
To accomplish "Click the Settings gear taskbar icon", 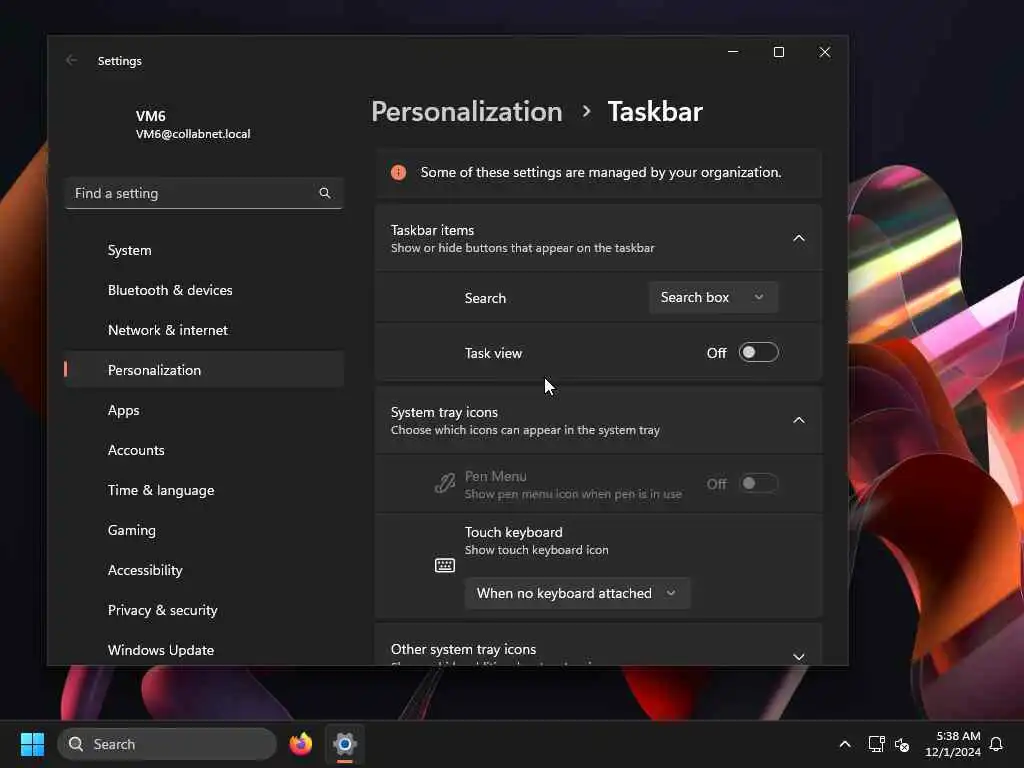I will pos(345,744).
